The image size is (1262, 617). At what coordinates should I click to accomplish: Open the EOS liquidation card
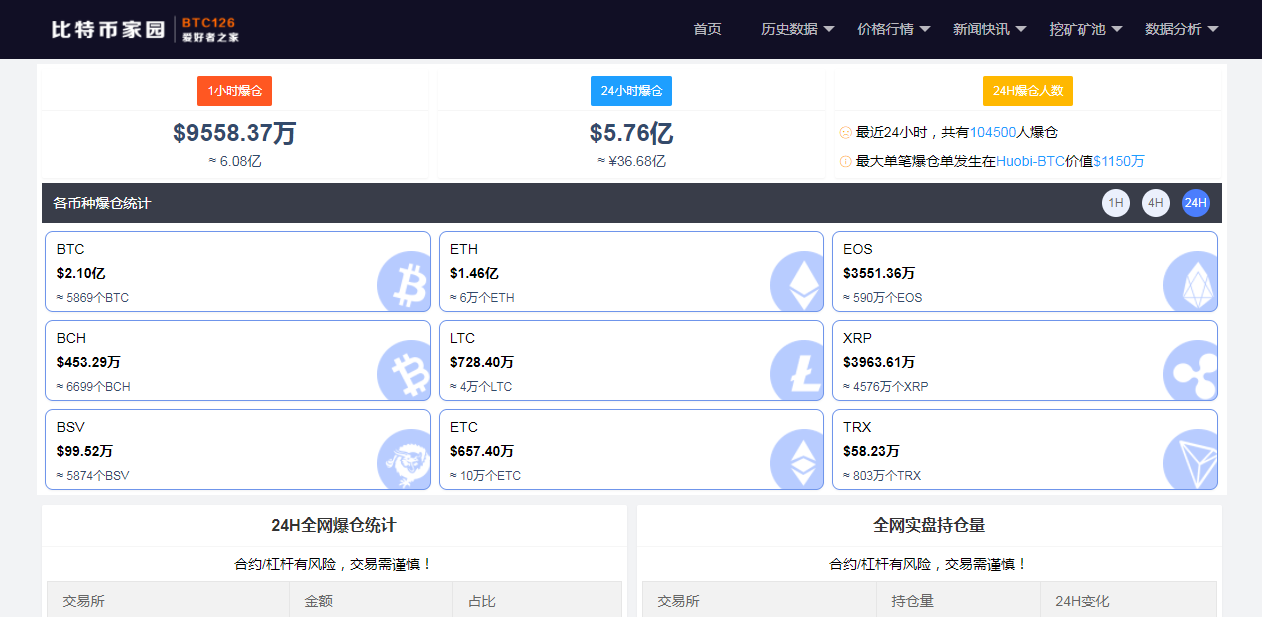pos(1025,272)
